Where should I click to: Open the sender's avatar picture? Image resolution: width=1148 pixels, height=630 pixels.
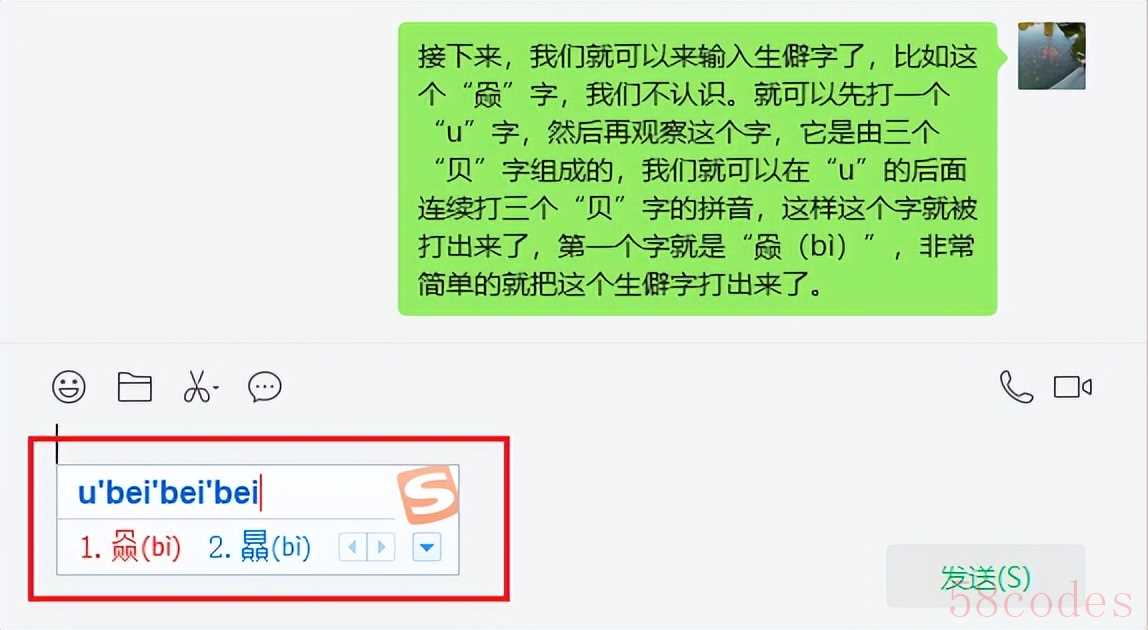point(1051,56)
